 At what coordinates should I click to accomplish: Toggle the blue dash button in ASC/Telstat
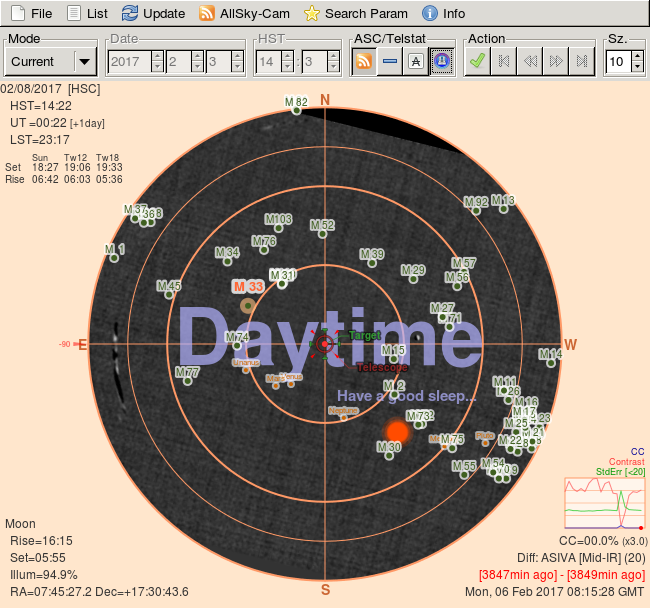[x=390, y=61]
